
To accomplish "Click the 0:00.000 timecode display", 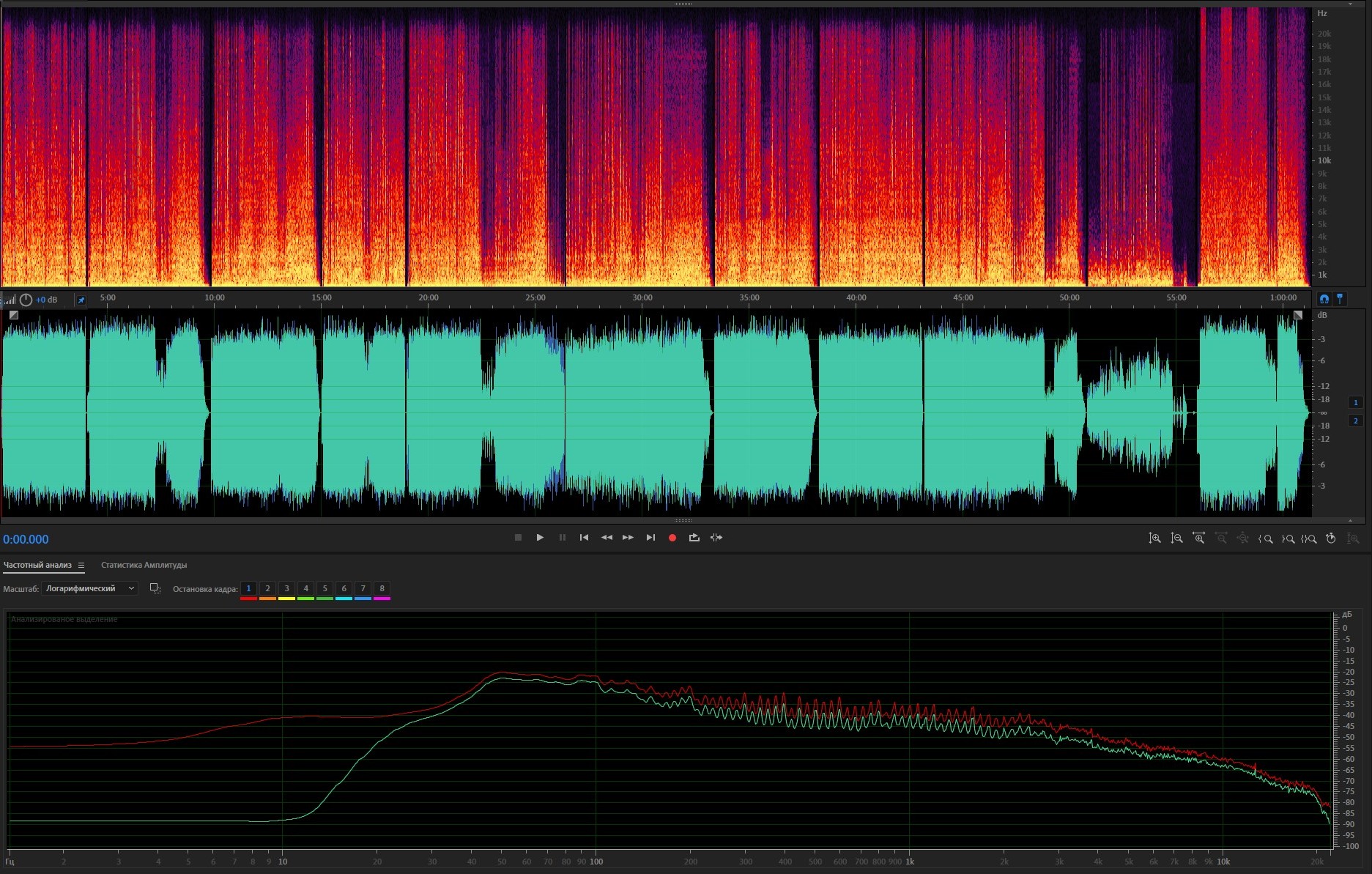I will (x=26, y=539).
